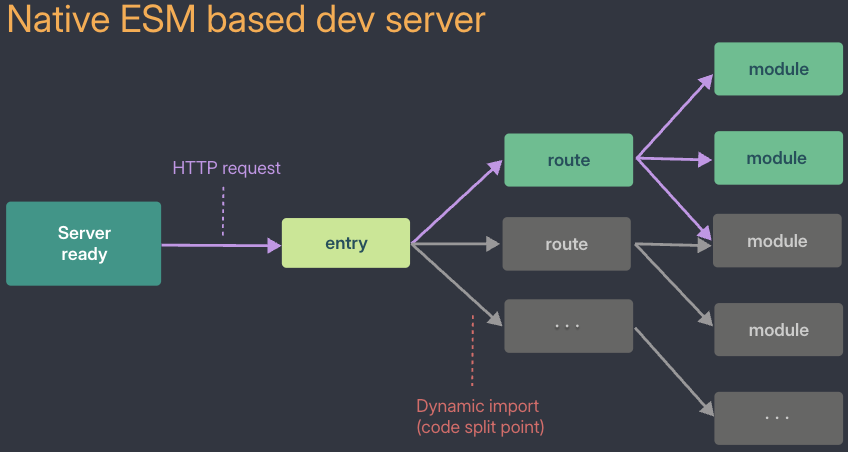
Task: Select the green 'route' box
Action: pyautogui.click(x=568, y=160)
